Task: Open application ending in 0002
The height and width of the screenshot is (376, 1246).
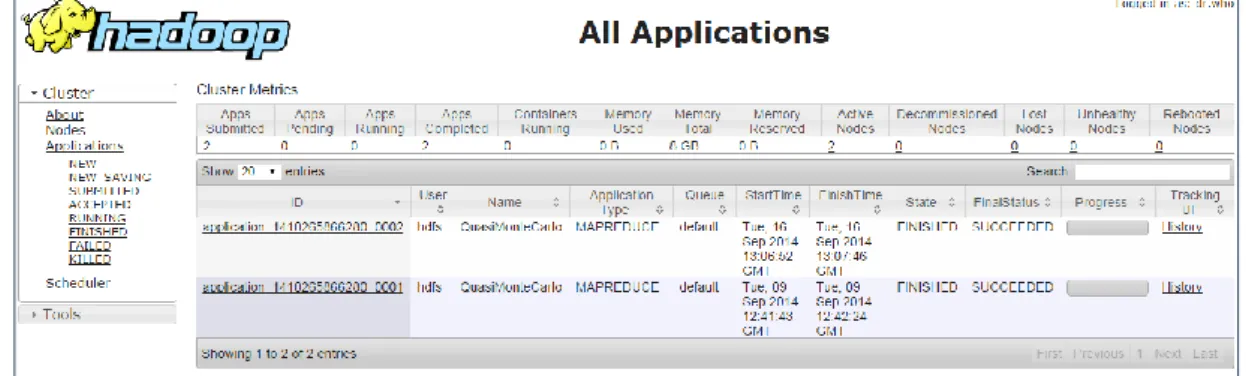Action: coord(302,228)
